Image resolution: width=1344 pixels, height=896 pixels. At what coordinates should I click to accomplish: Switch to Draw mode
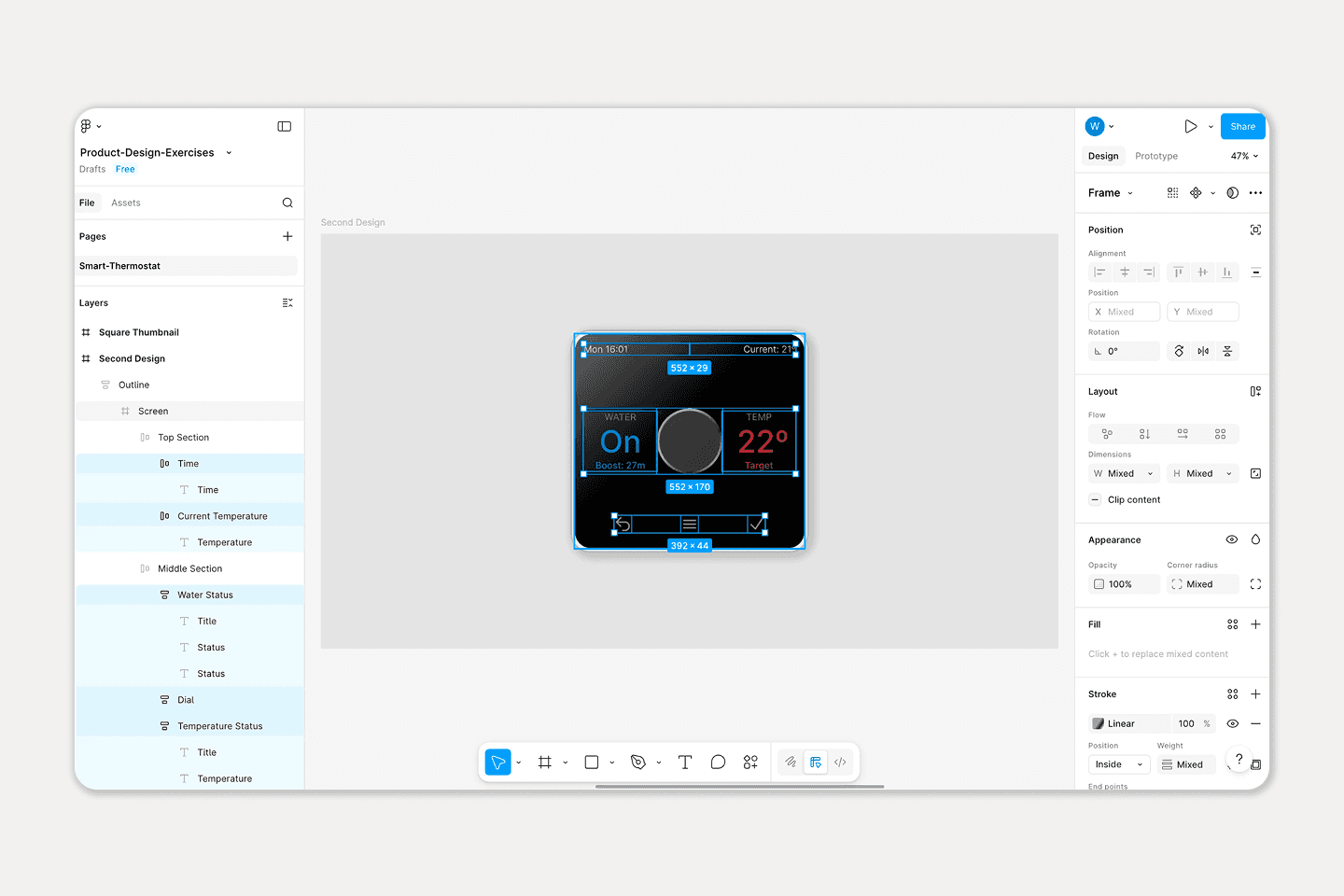pos(791,763)
